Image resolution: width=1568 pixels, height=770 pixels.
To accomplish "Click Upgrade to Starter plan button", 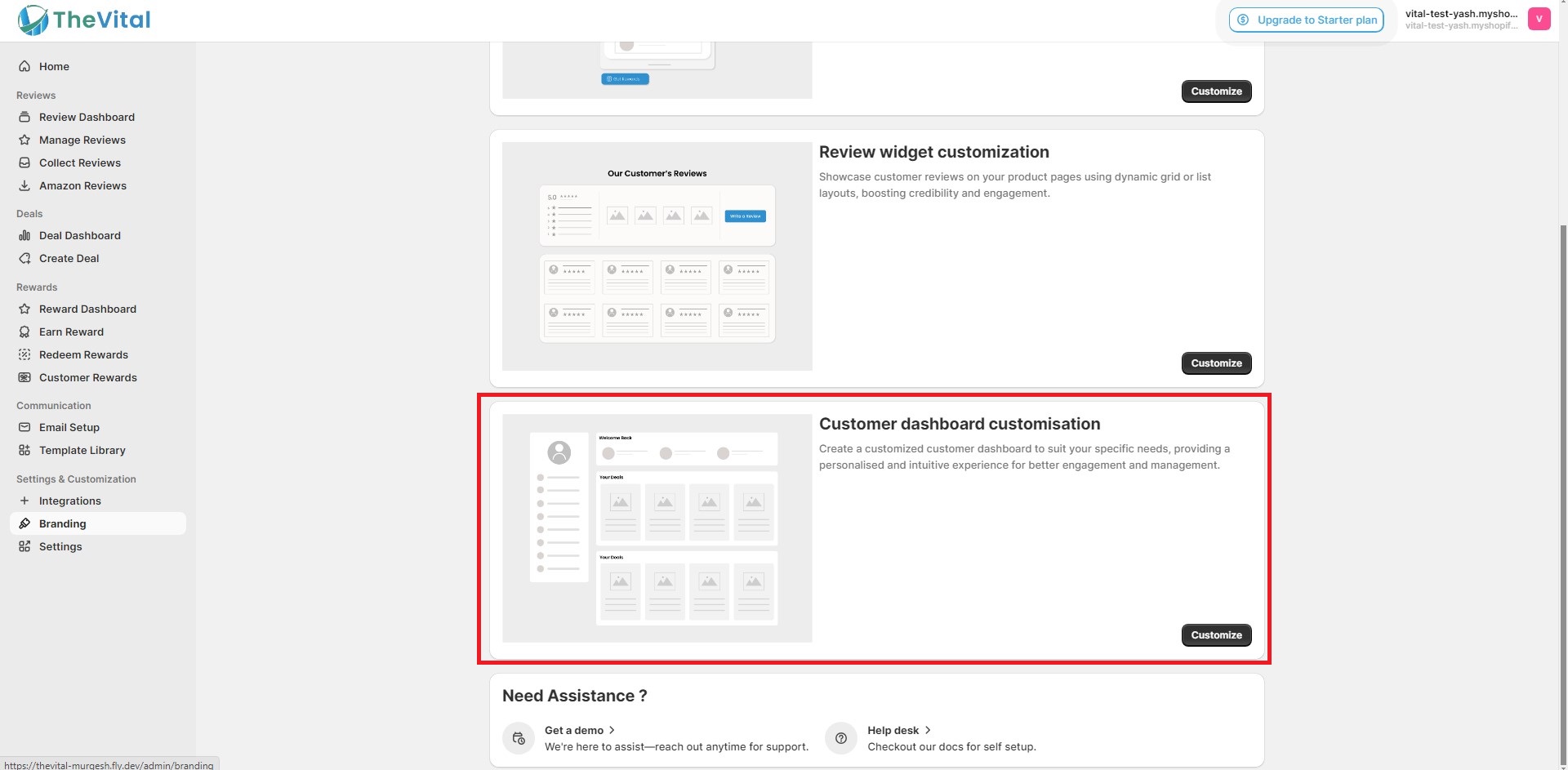I will [x=1307, y=20].
